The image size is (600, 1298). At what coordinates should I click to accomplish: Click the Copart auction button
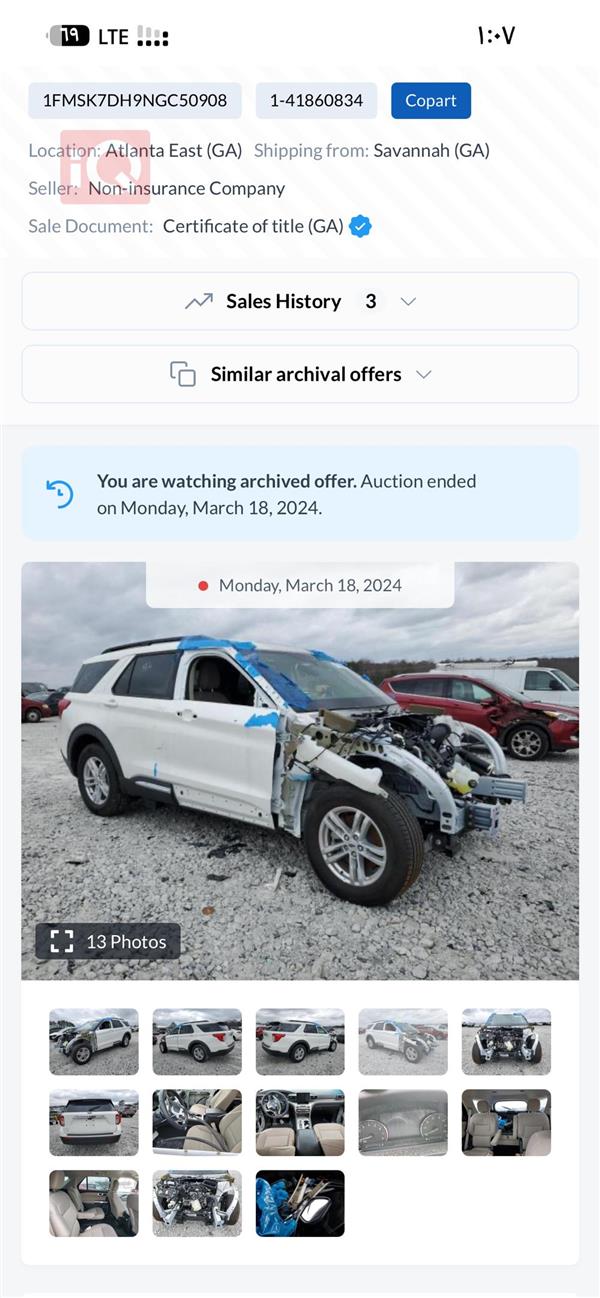pos(431,101)
